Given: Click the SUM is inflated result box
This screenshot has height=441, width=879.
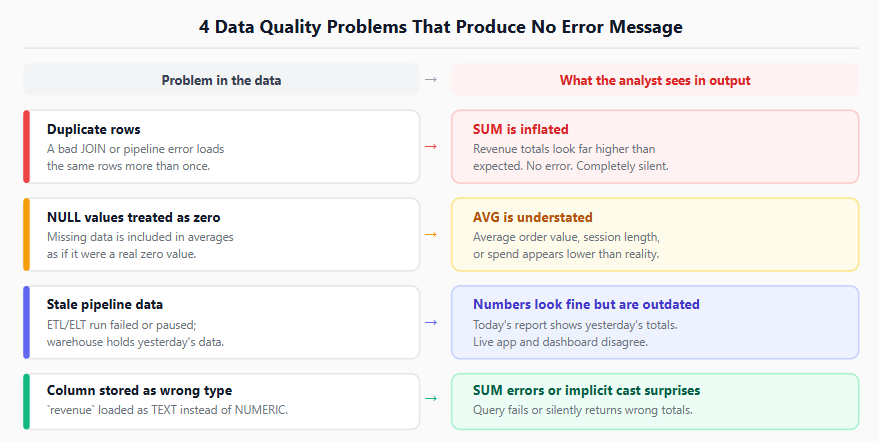Looking at the screenshot, I should pyautogui.click(x=655, y=147).
